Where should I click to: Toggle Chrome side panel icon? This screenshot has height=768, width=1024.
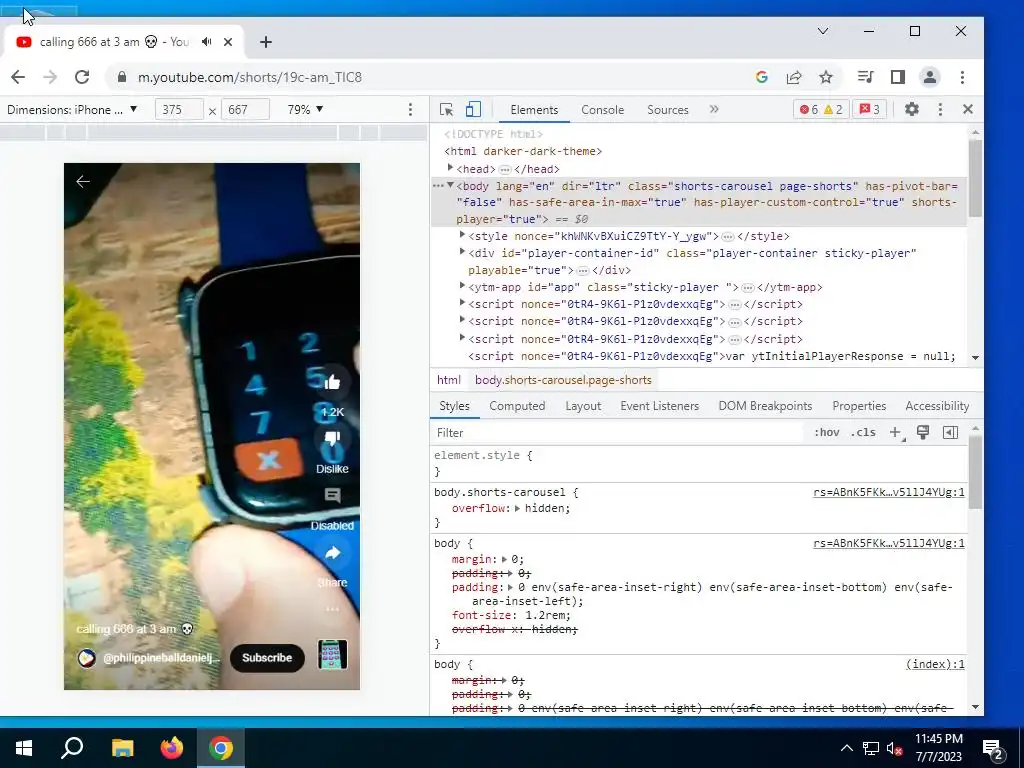tap(898, 77)
